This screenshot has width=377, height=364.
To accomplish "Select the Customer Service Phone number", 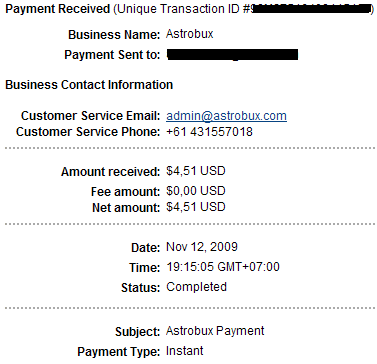I will point(209,132).
